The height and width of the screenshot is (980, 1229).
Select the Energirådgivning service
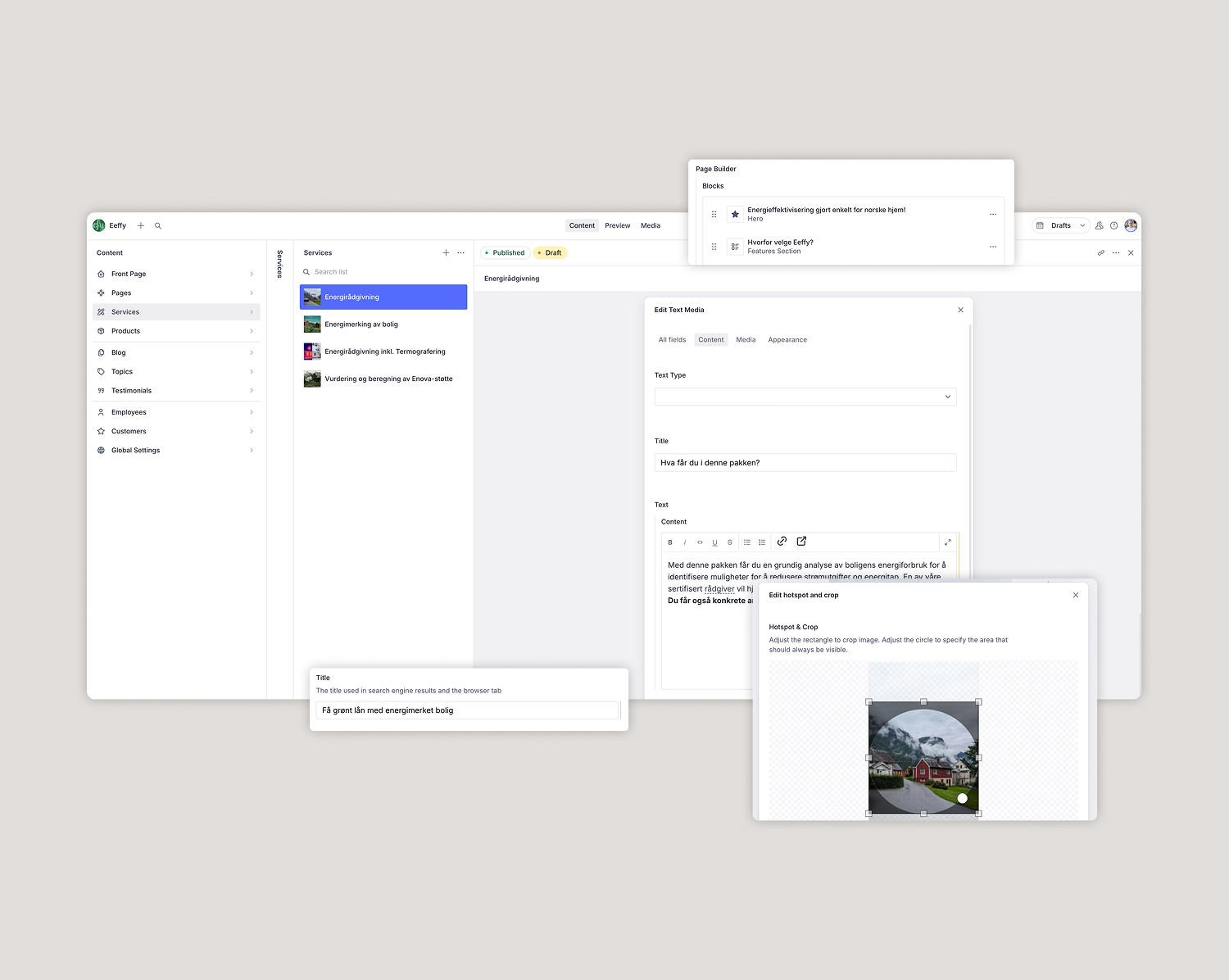pyautogui.click(x=383, y=297)
